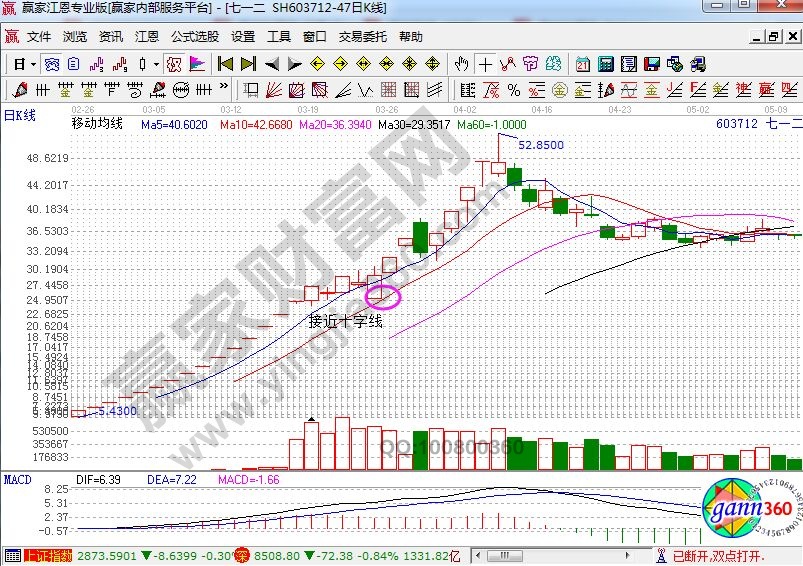Toggle the candlestick chart style button
The image size is (803, 566).
(142, 64)
